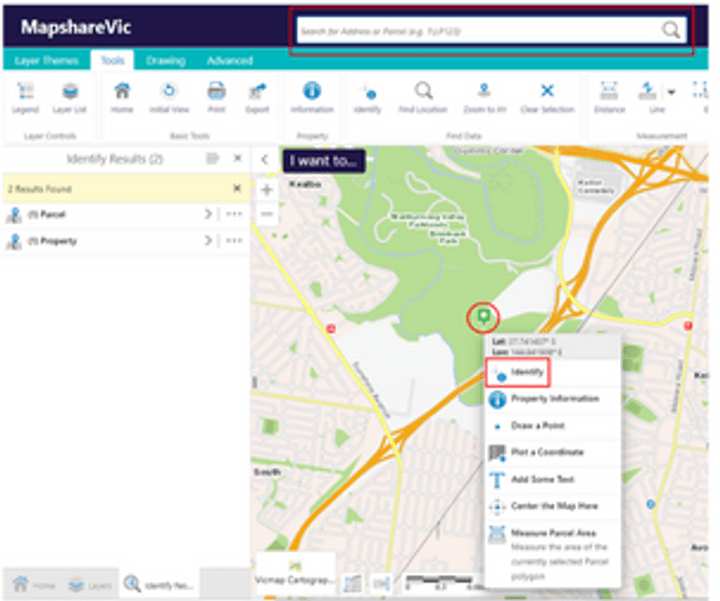Viewport: 720px width, 601px height.
Task: Click the address or parcel search field
Action: 478,32
